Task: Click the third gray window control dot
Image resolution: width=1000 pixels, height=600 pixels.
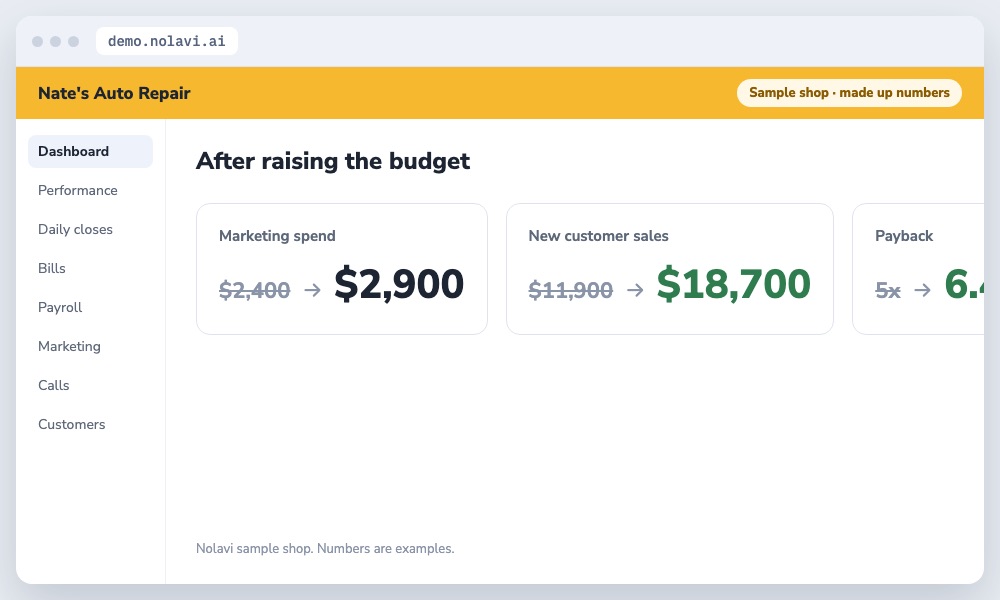Action: click(73, 41)
